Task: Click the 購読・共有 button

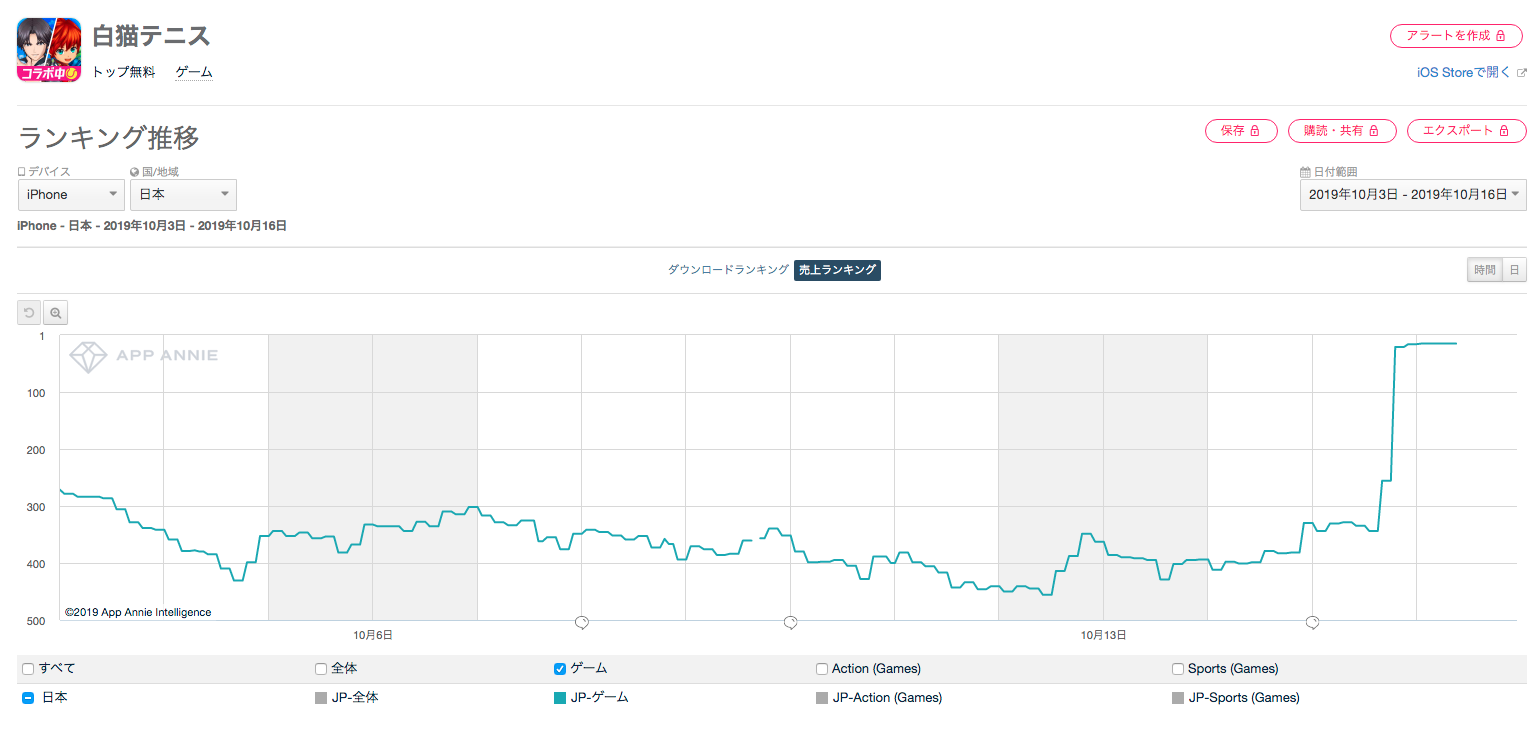Action: (1341, 130)
